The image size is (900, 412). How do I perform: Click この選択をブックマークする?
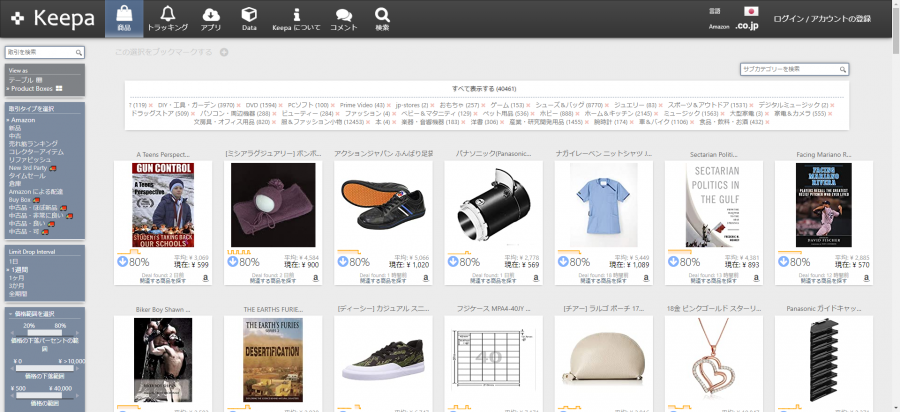pyautogui.click(x=164, y=52)
